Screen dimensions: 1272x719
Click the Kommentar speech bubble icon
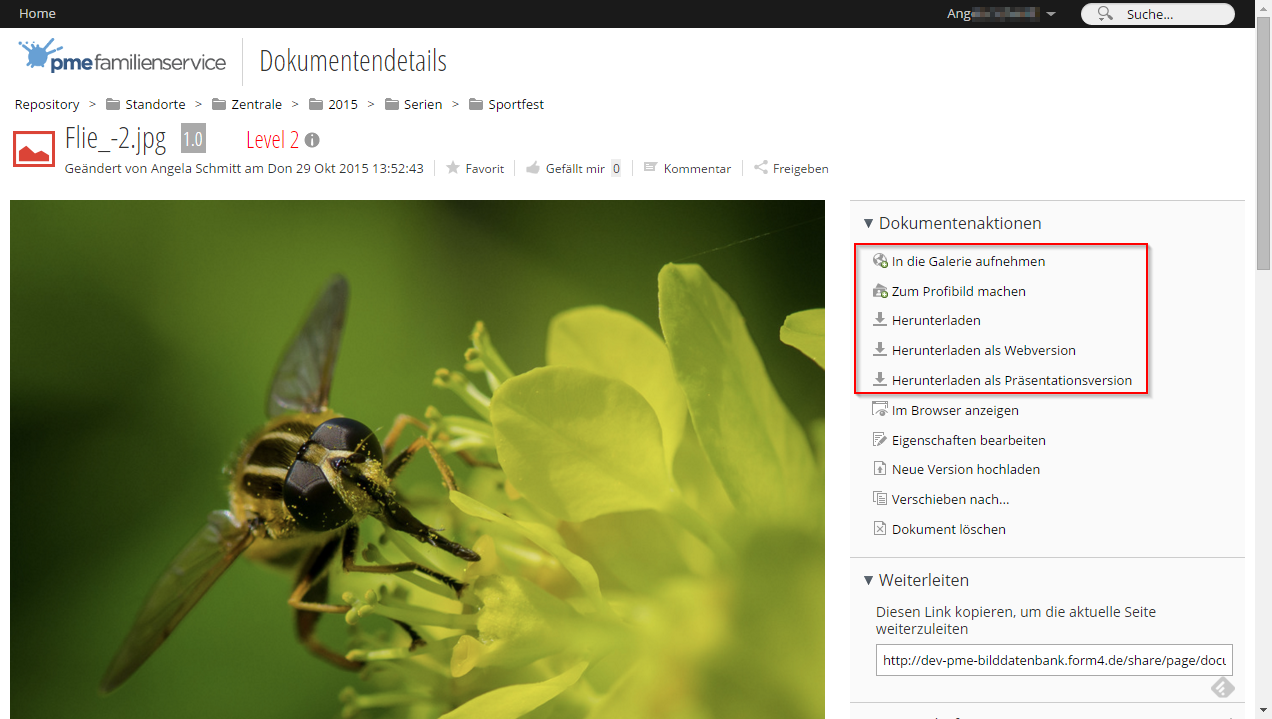pyautogui.click(x=651, y=168)
